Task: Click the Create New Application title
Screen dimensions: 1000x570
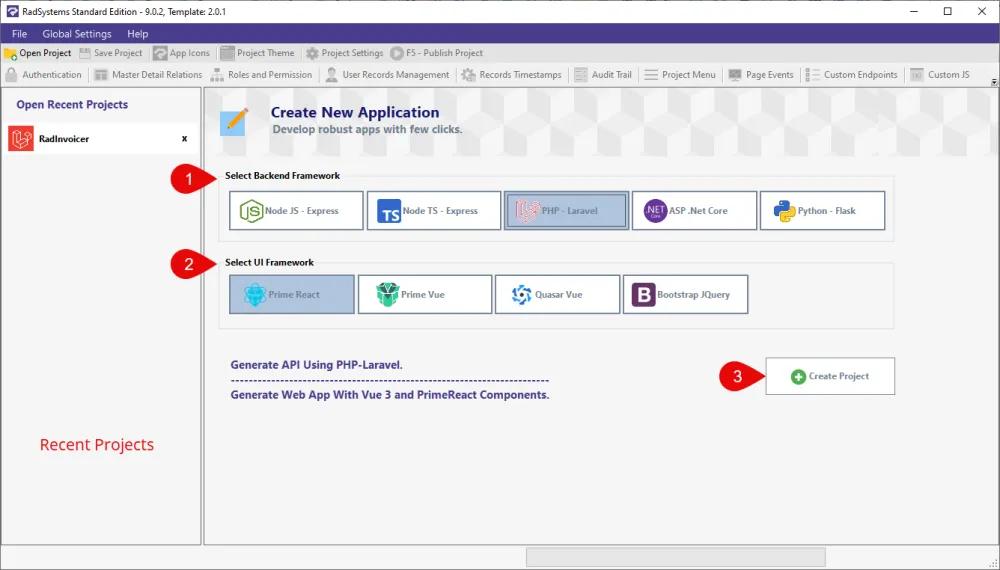Action: point(355,112)
